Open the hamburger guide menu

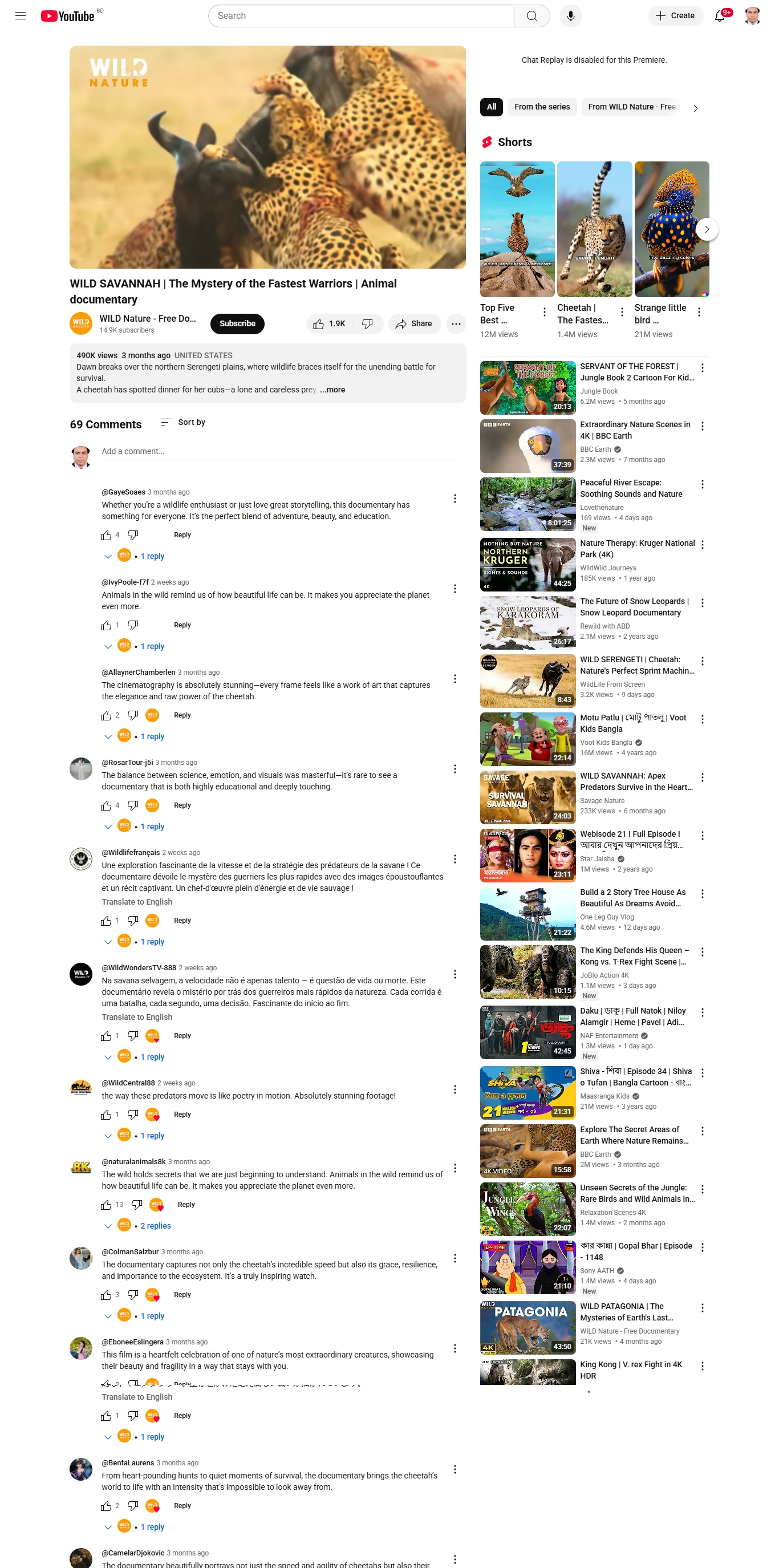point(20,16)
